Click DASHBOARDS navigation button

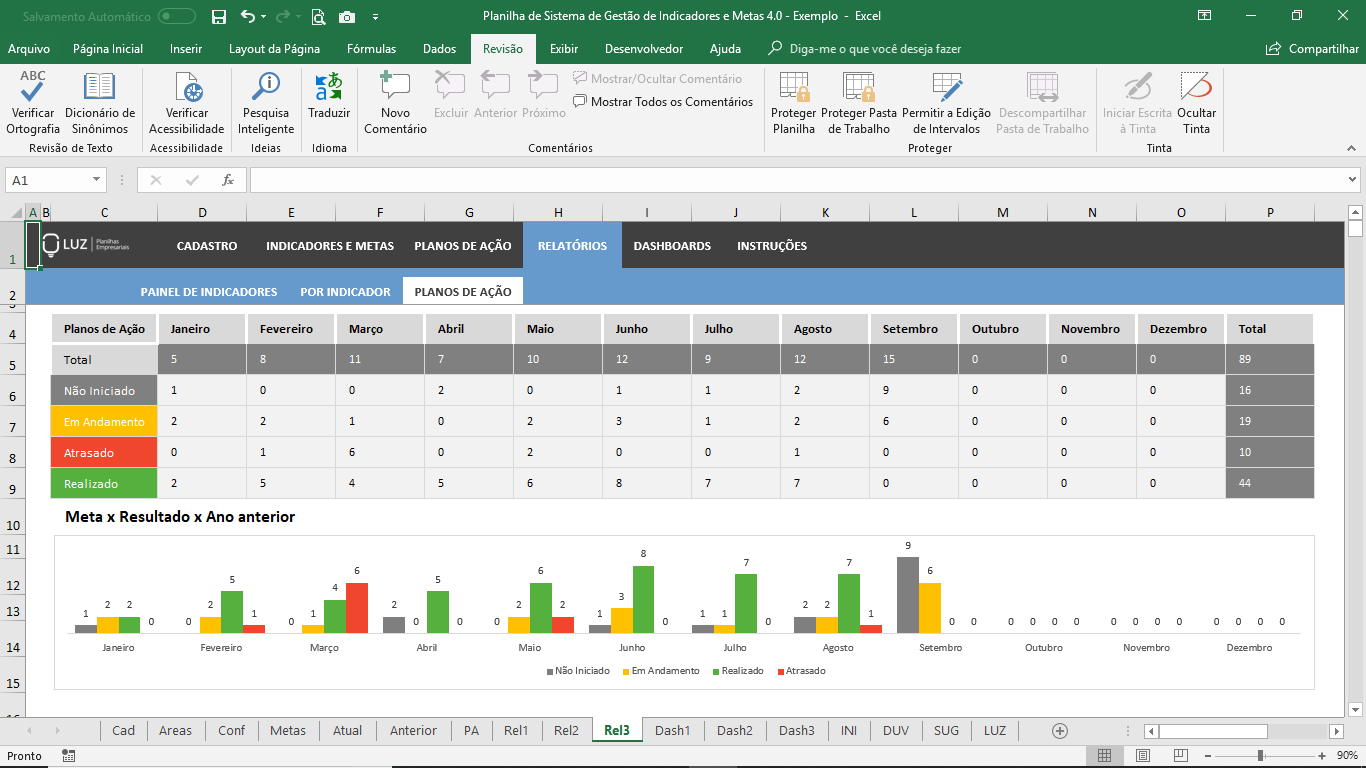672,246
